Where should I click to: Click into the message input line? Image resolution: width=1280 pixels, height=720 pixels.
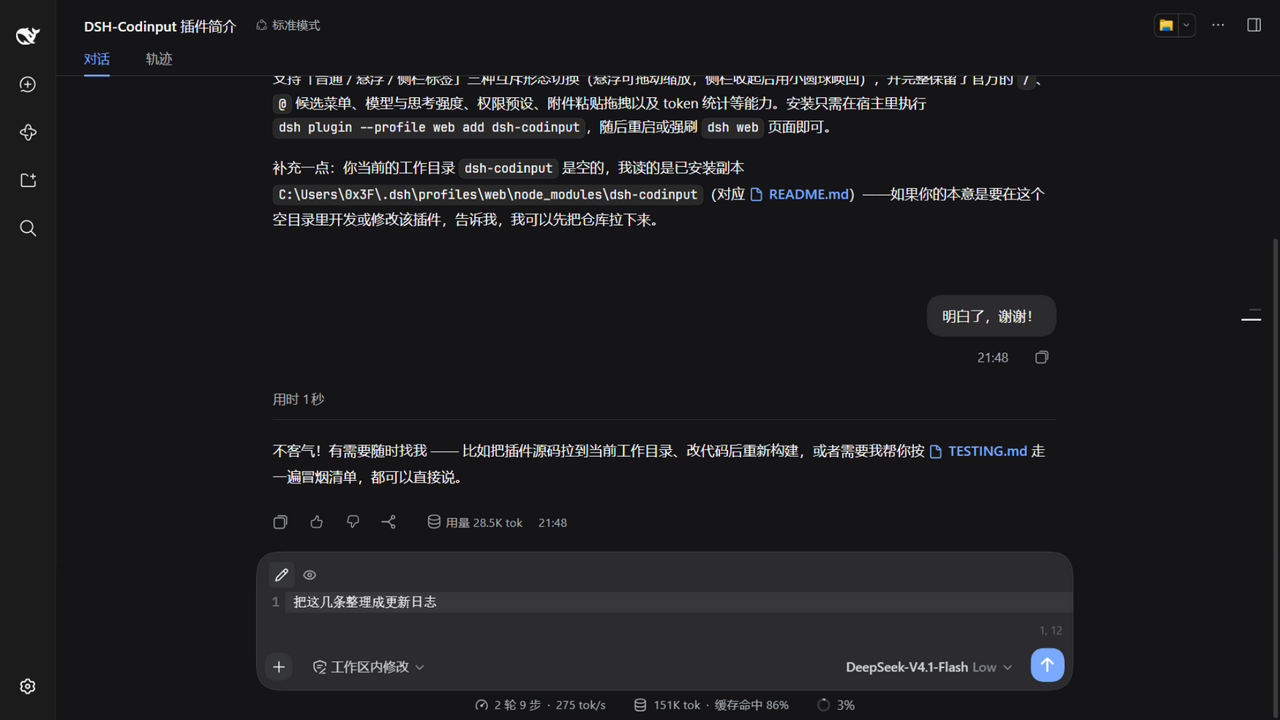click(680, 602)
